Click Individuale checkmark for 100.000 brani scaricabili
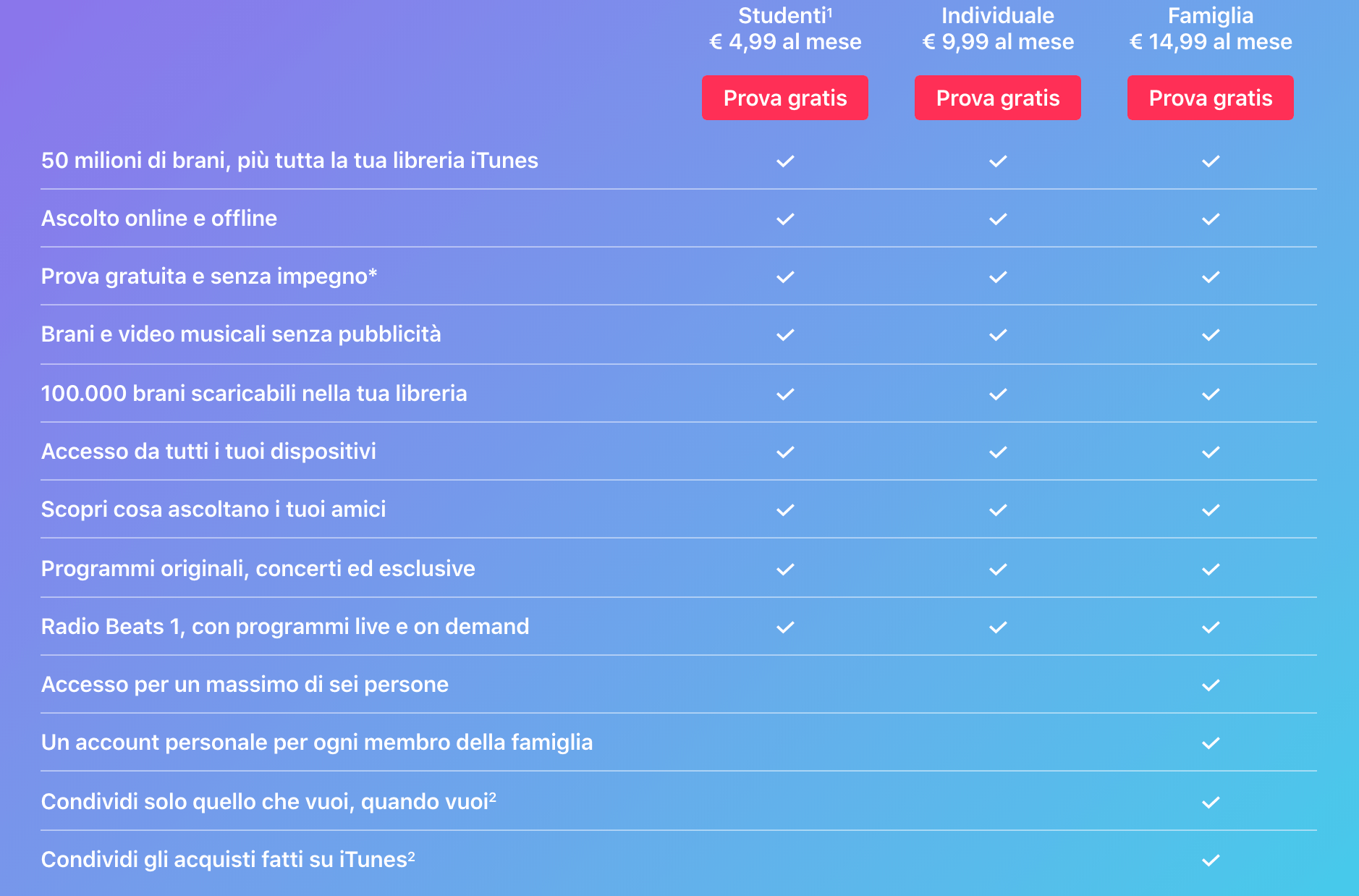 (x=998, y=394)
